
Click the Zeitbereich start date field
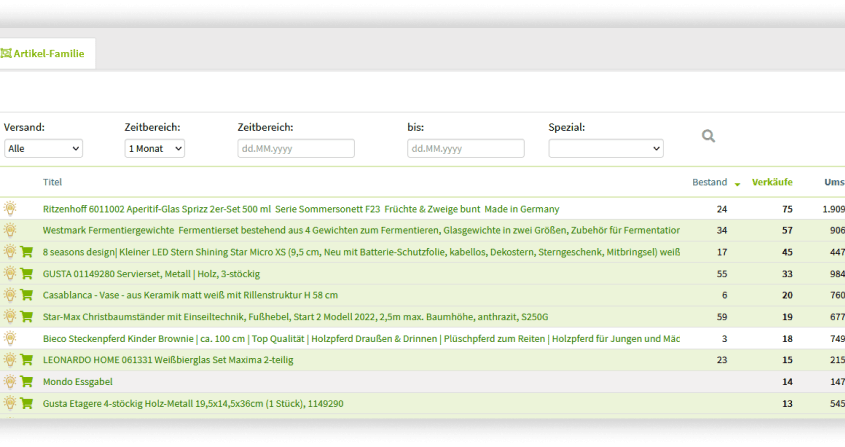point(296,148)
